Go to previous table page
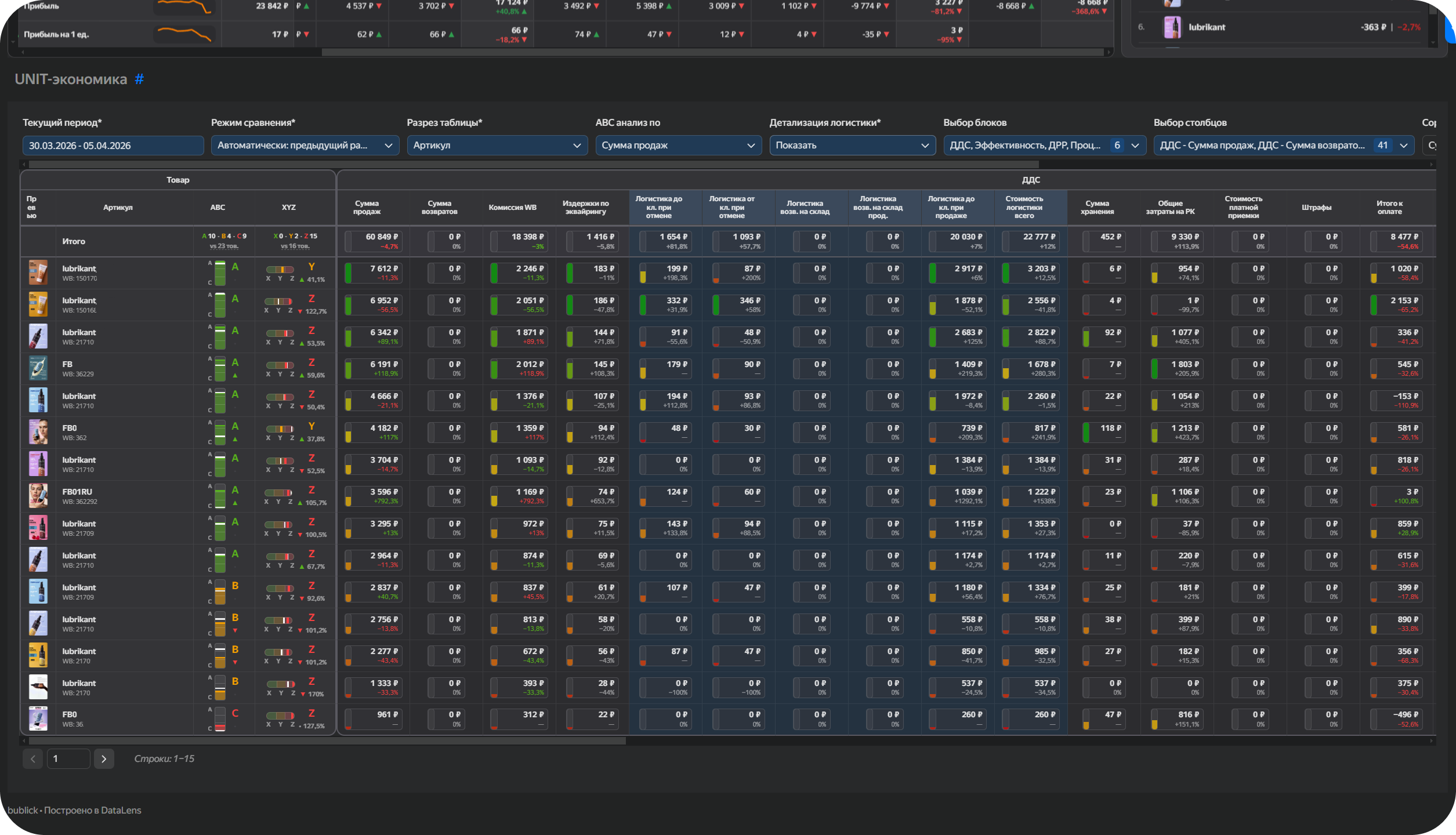Image resolution: width=1456 pixels, height=835 pixels. click(x=32, y=758)
